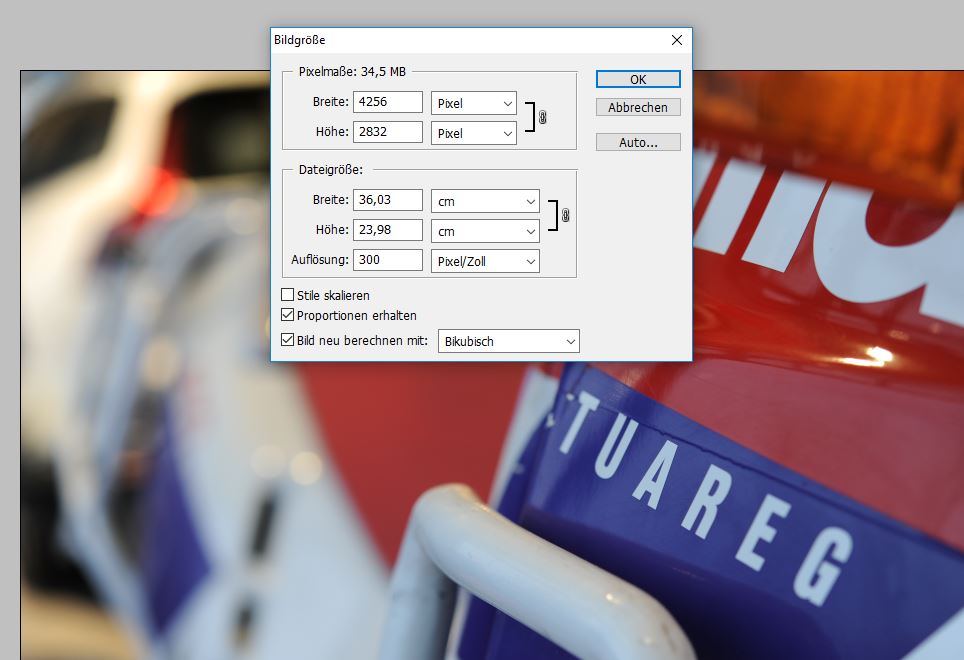Click the document Breite field showing 36,03

pos(387,200)
